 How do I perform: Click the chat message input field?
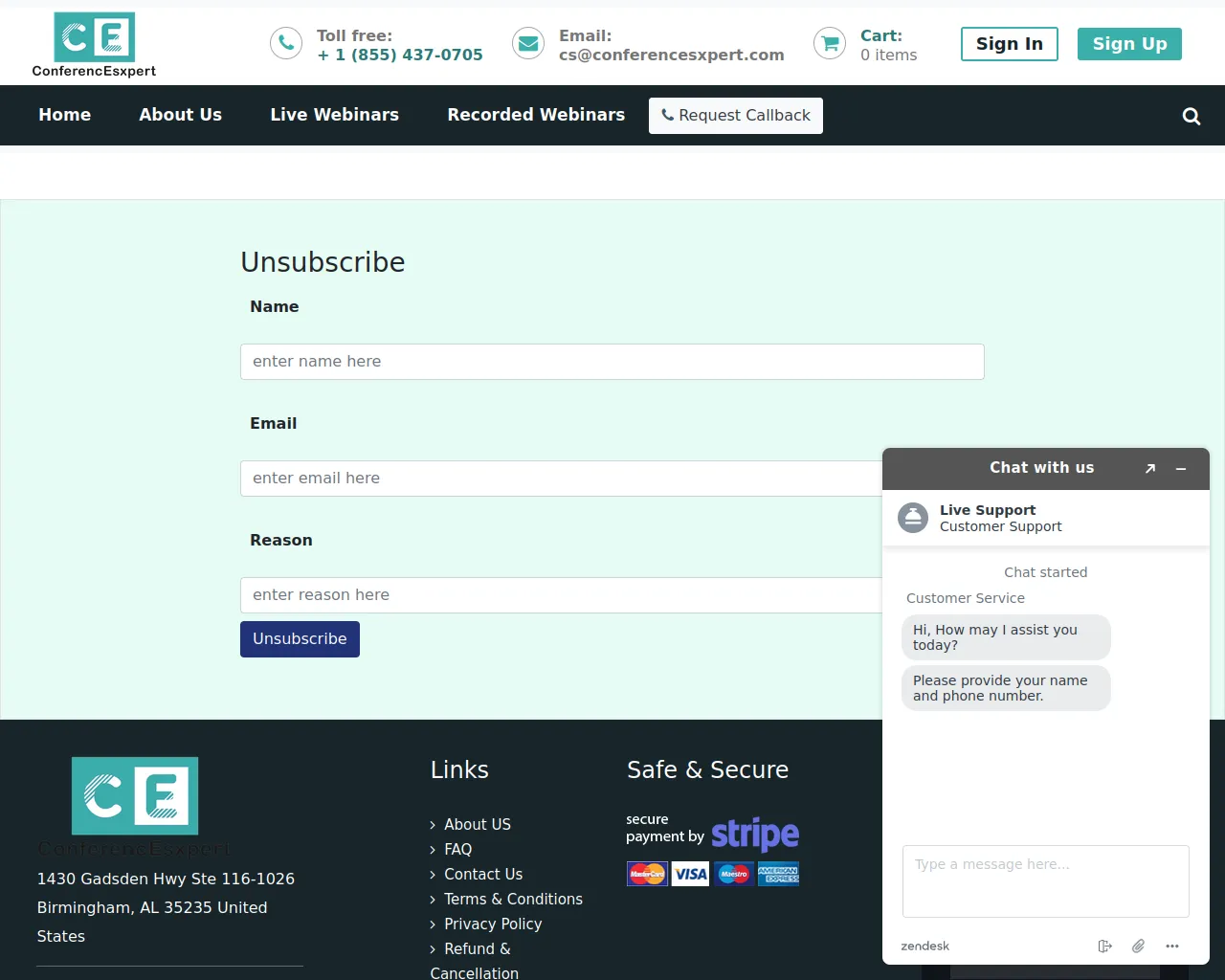point(1045,880)
